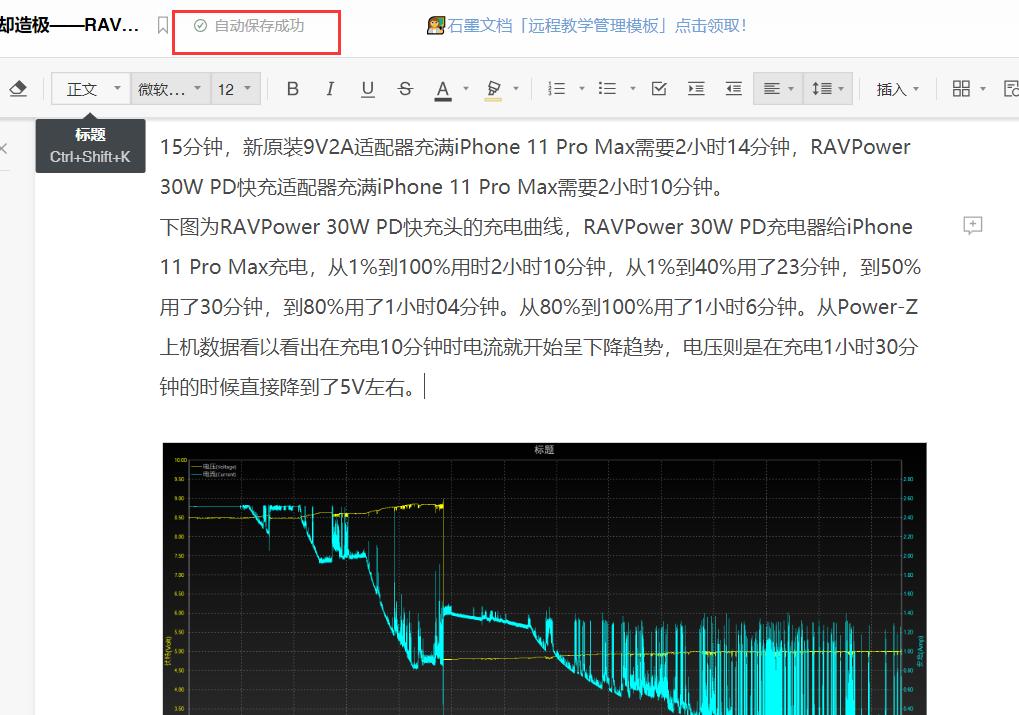Toggle bold formatting
The height and width of the screenshot is (715, 1019).
[x=292, y=88]
